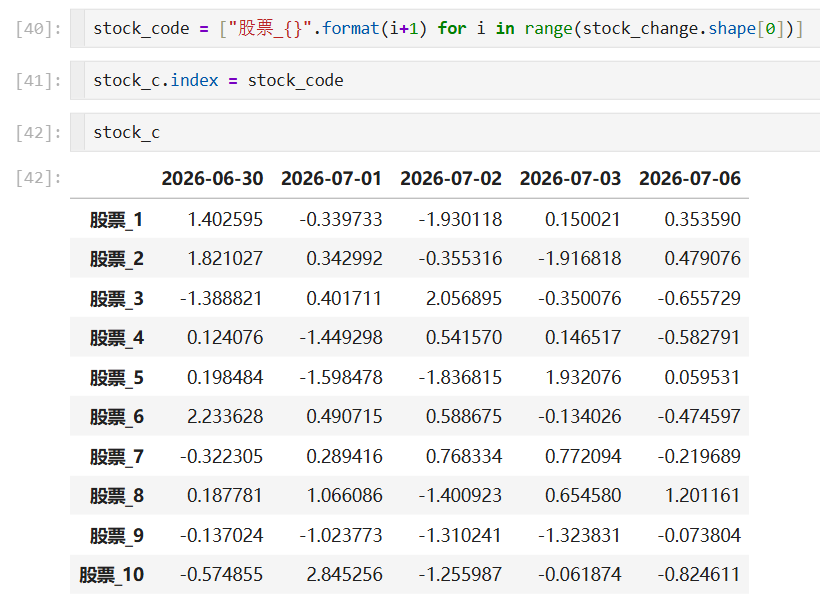Click value 0.768334
This screenshot has height=609, width=820.
[x=463, y=456]
